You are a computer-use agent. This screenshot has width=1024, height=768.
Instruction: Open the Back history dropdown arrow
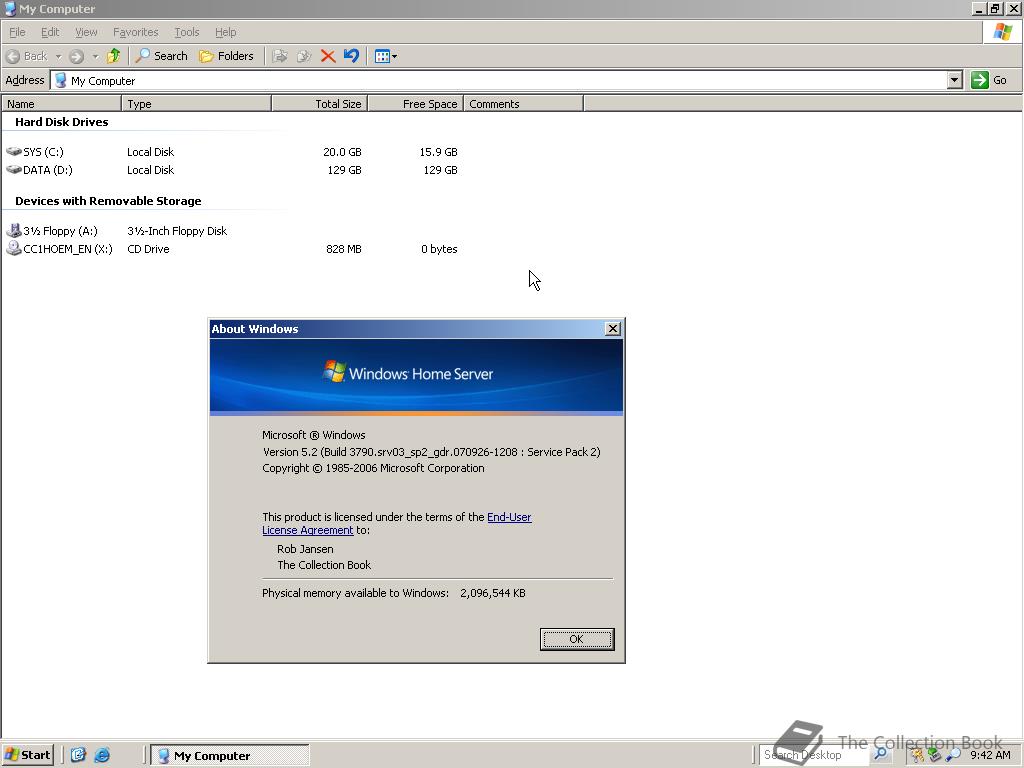tap(58, 56)
